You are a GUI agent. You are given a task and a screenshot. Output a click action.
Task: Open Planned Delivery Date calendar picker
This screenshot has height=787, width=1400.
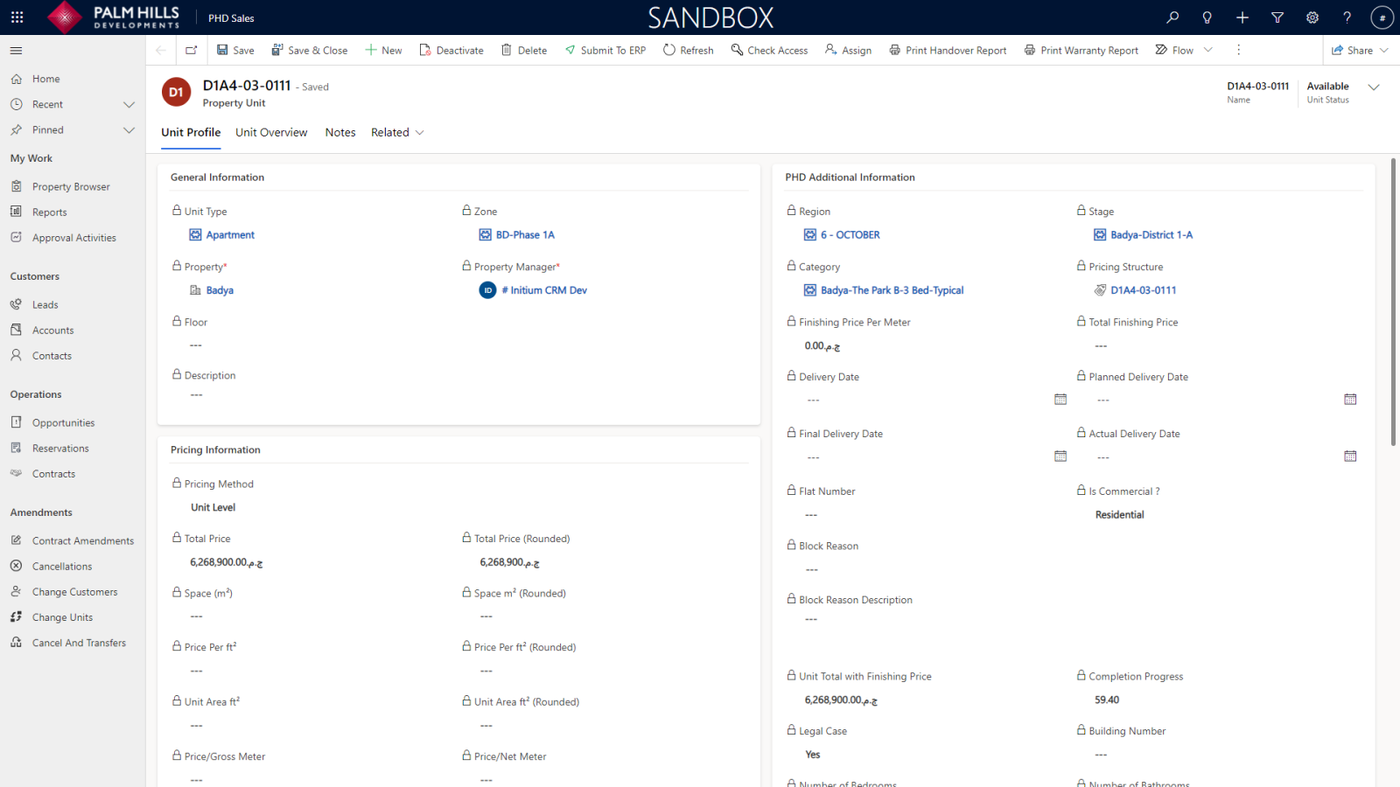pos(1350,399)
